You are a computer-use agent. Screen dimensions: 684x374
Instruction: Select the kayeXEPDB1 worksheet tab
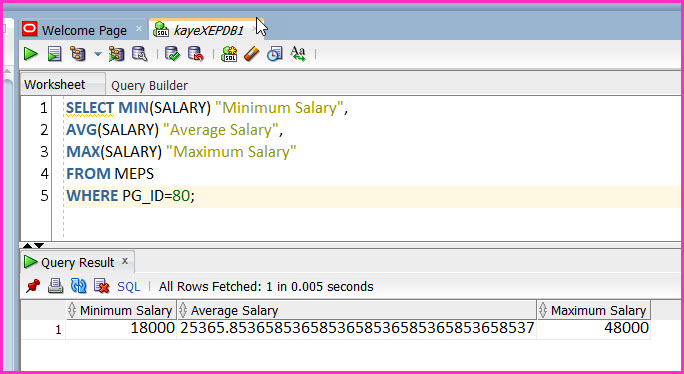point(208,31)
